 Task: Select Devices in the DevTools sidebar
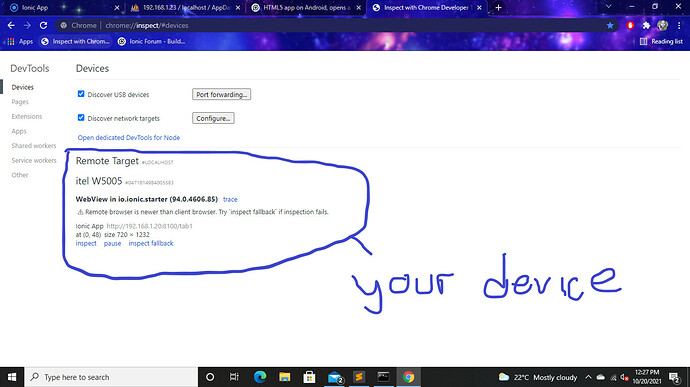[x=22, y=87]
